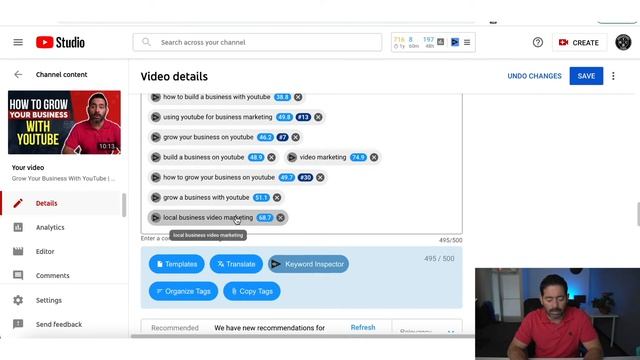Click the Settings gear icon
The height and width of the screenshot is (360, 640).
tap(18, 300)
